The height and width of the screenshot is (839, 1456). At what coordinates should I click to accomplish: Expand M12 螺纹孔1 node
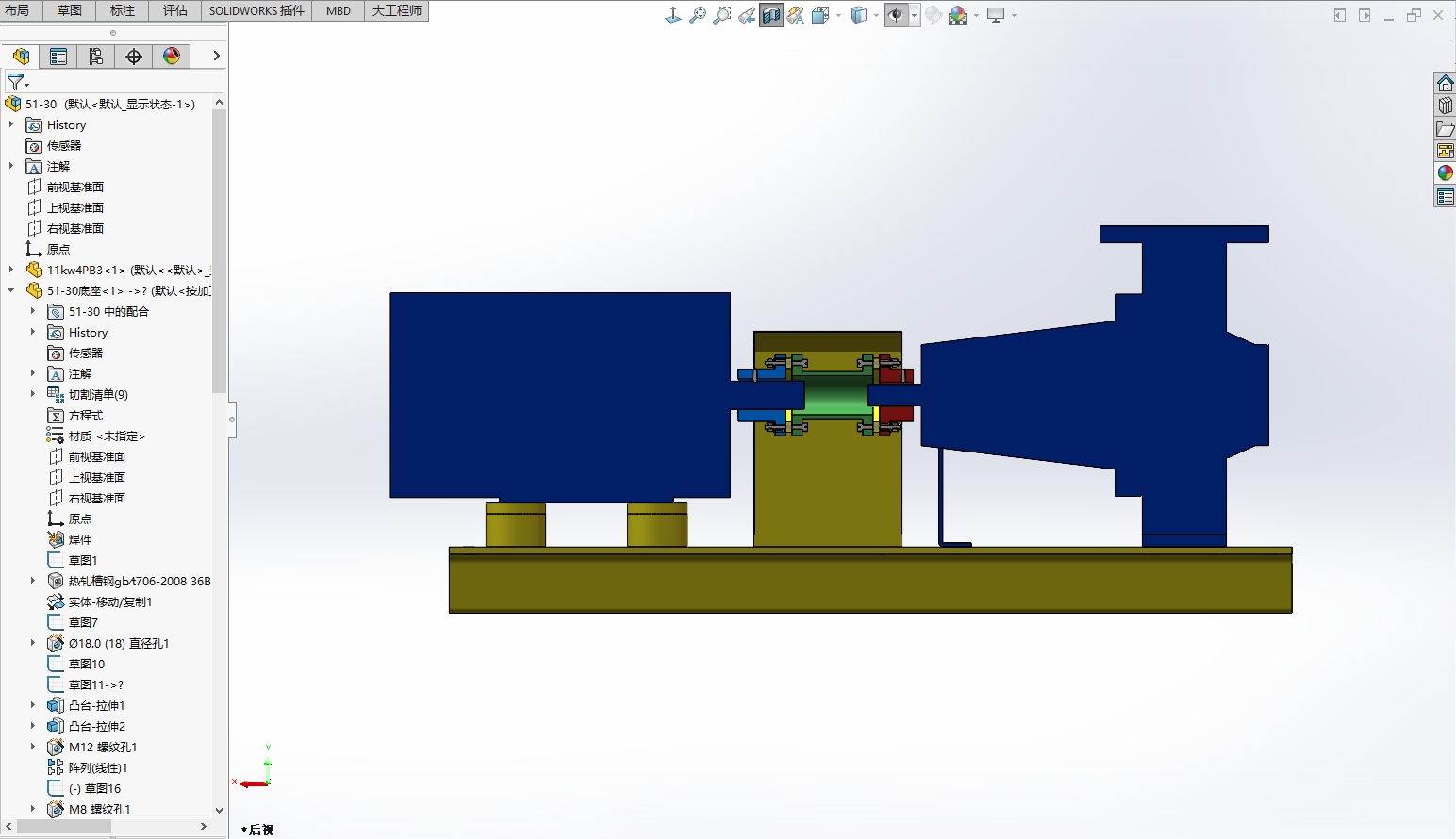pos(33,747)
